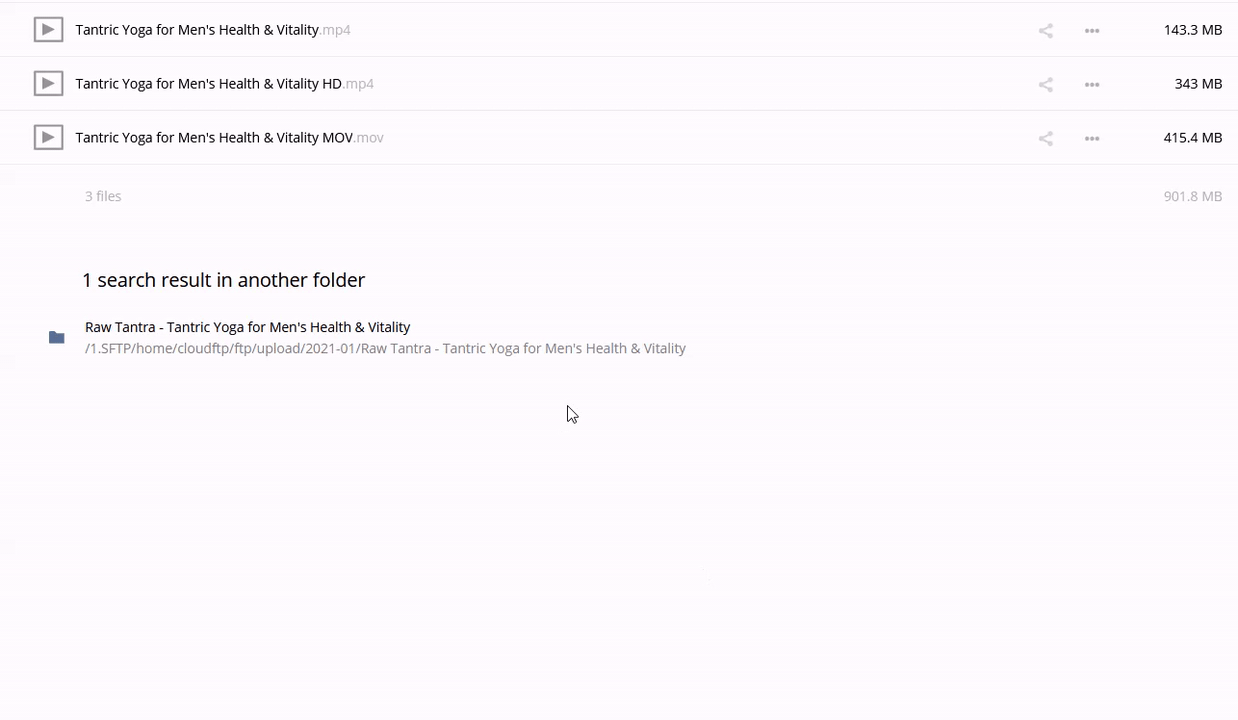Click the '3 files' summary text
Viewport: 1238px width, 720px height.
103,196
